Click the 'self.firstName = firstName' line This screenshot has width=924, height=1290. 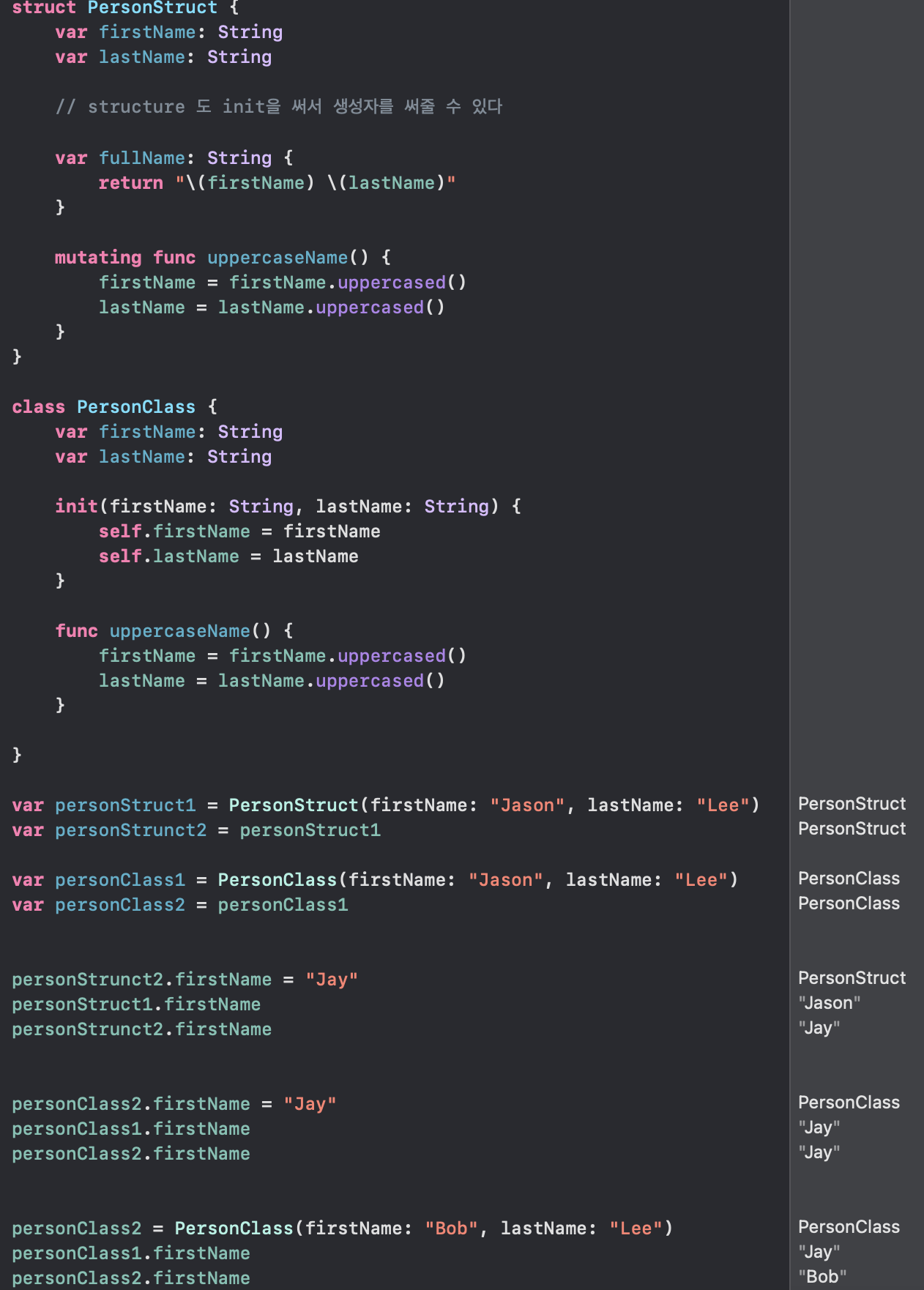239,532
